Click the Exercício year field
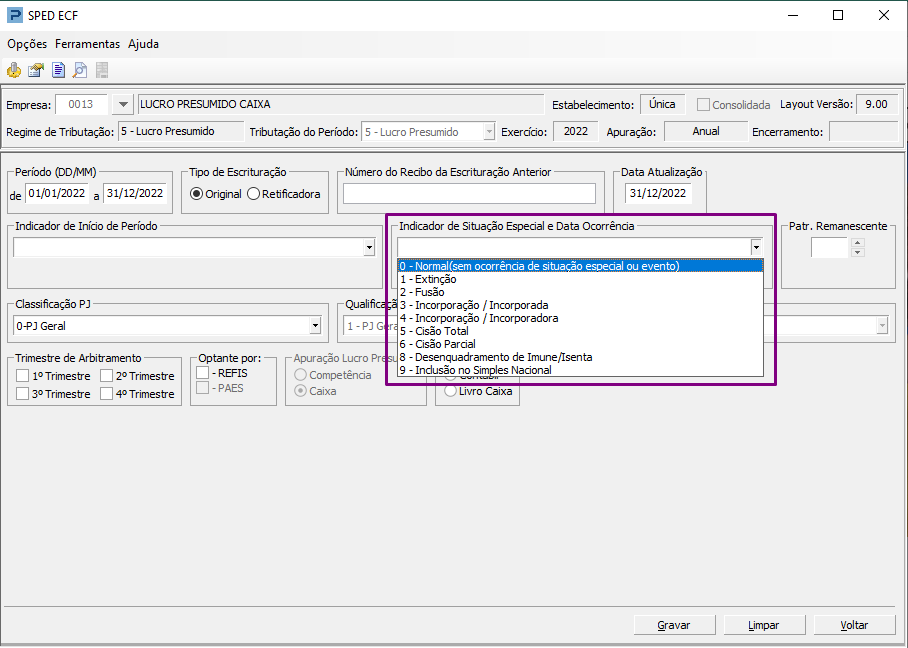Screen dimensions: 908x648 [576, 131]
